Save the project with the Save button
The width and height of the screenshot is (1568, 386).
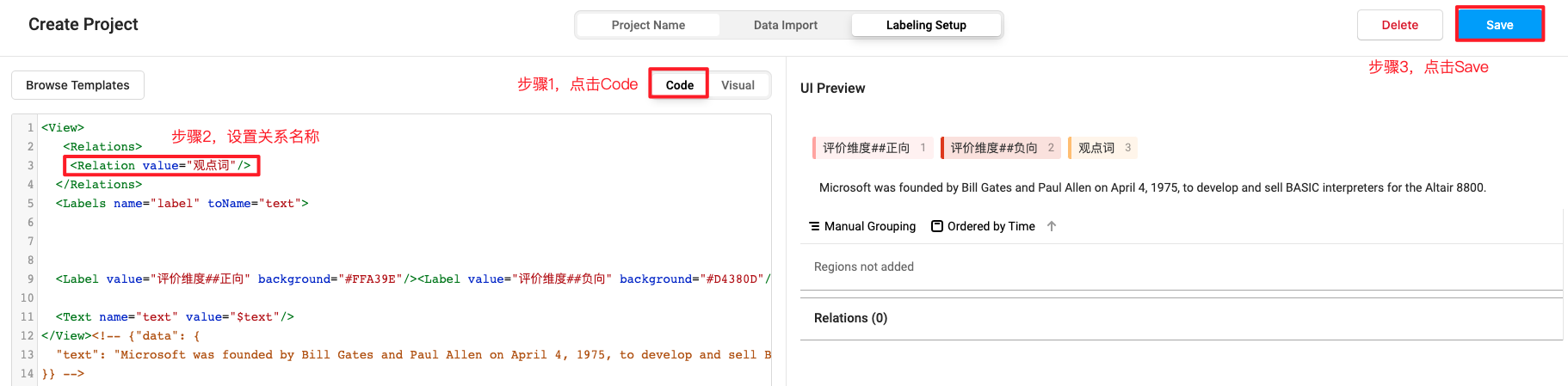click(1499, 25)
